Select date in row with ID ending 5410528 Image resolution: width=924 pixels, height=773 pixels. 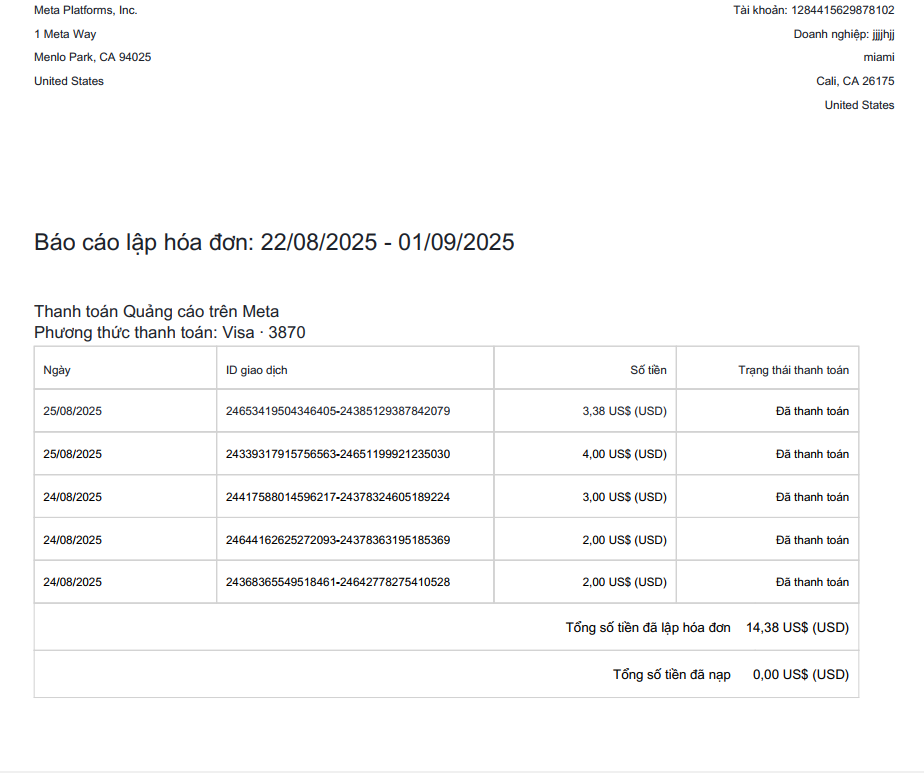(x=72, y=582)
